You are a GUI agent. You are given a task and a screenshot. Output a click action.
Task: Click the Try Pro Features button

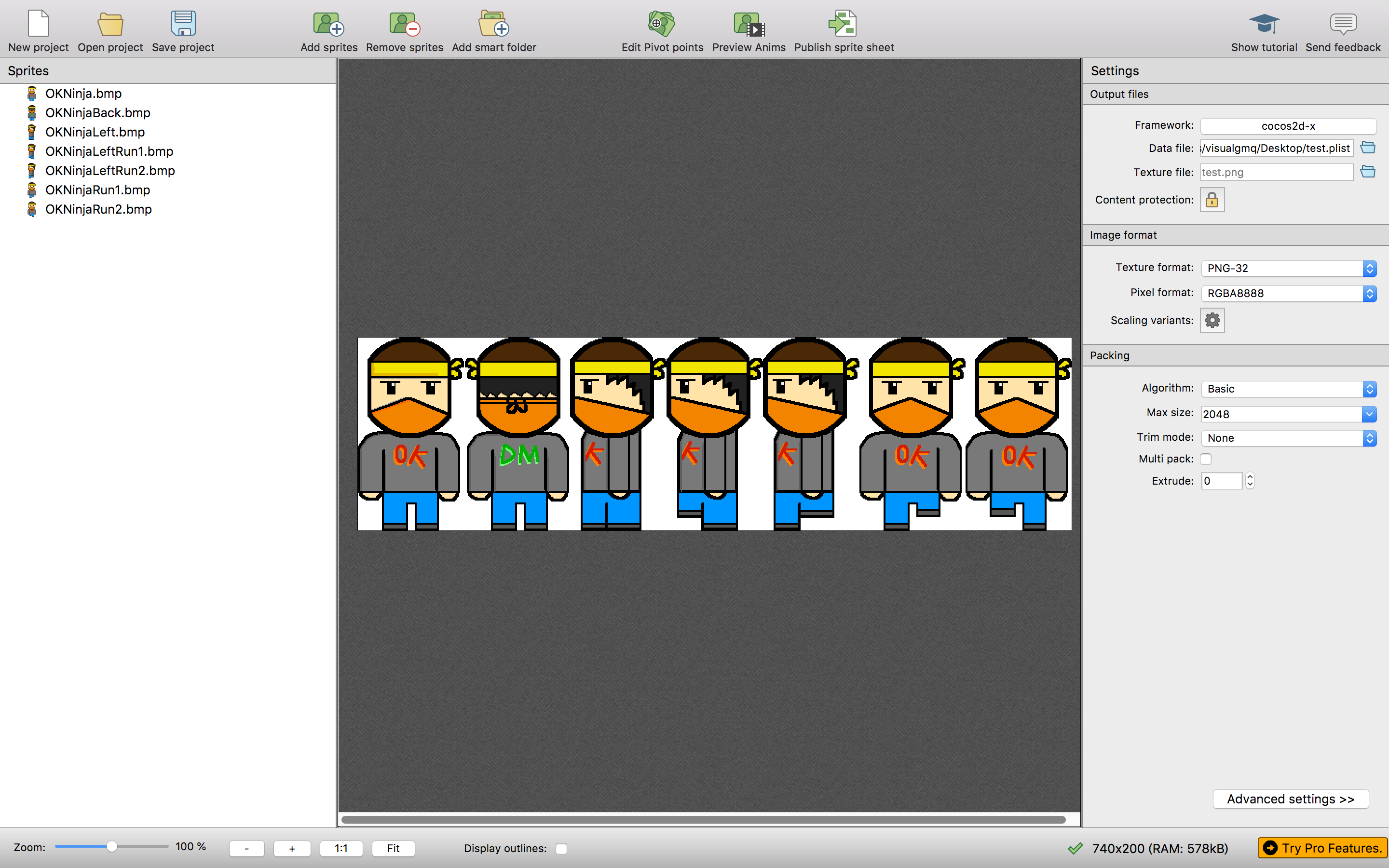point(1322,848)
